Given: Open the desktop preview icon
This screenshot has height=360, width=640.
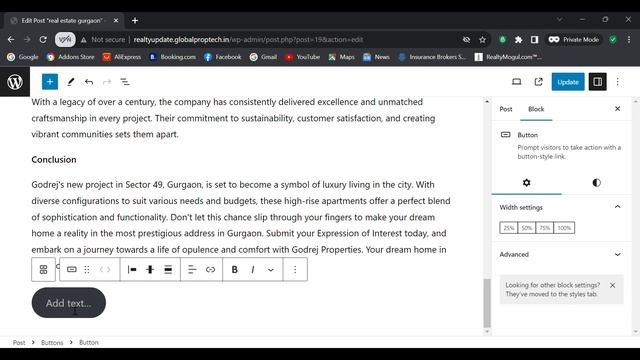Looking at the screenshot, I should [x=516, y=82].
